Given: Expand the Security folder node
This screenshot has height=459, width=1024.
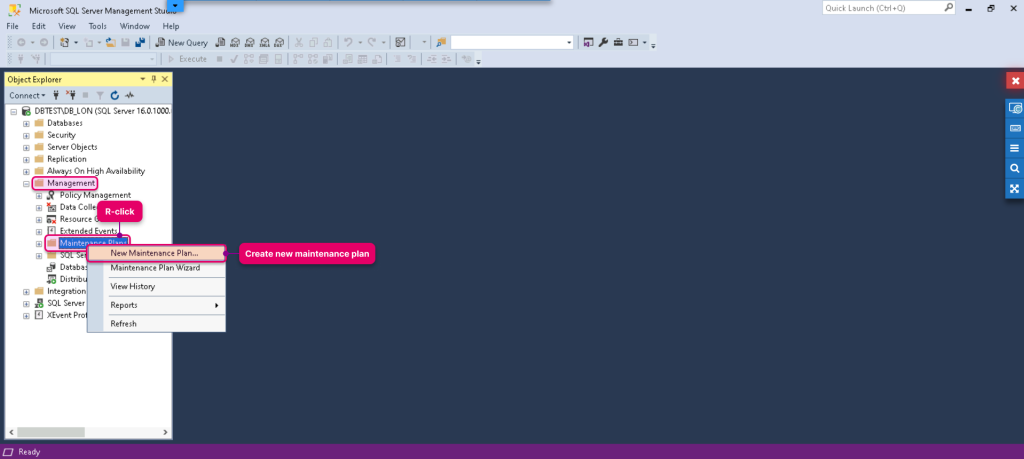Looking at the screenshot, I should pos(26,136).
